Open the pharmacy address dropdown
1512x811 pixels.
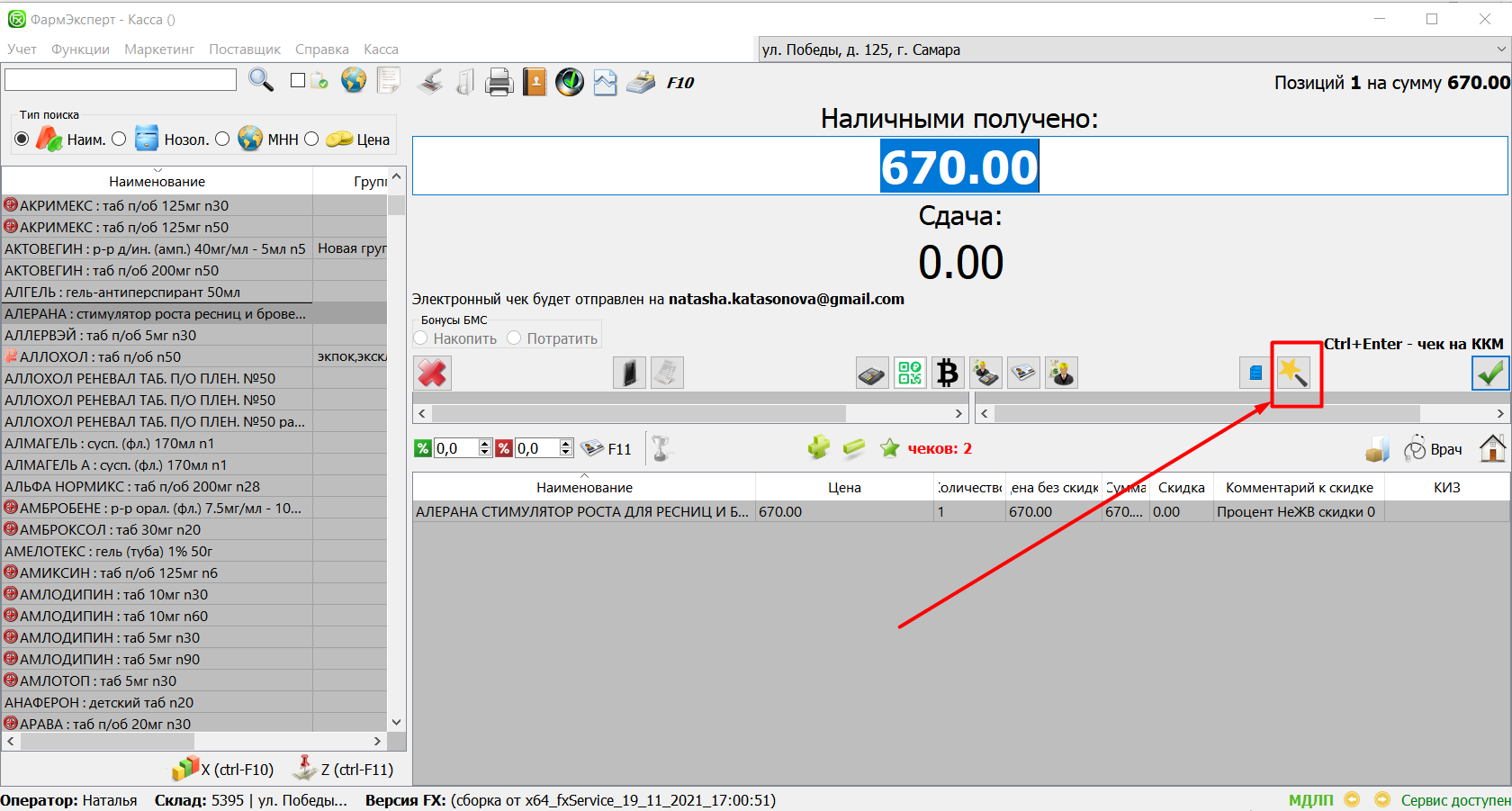1500,50
